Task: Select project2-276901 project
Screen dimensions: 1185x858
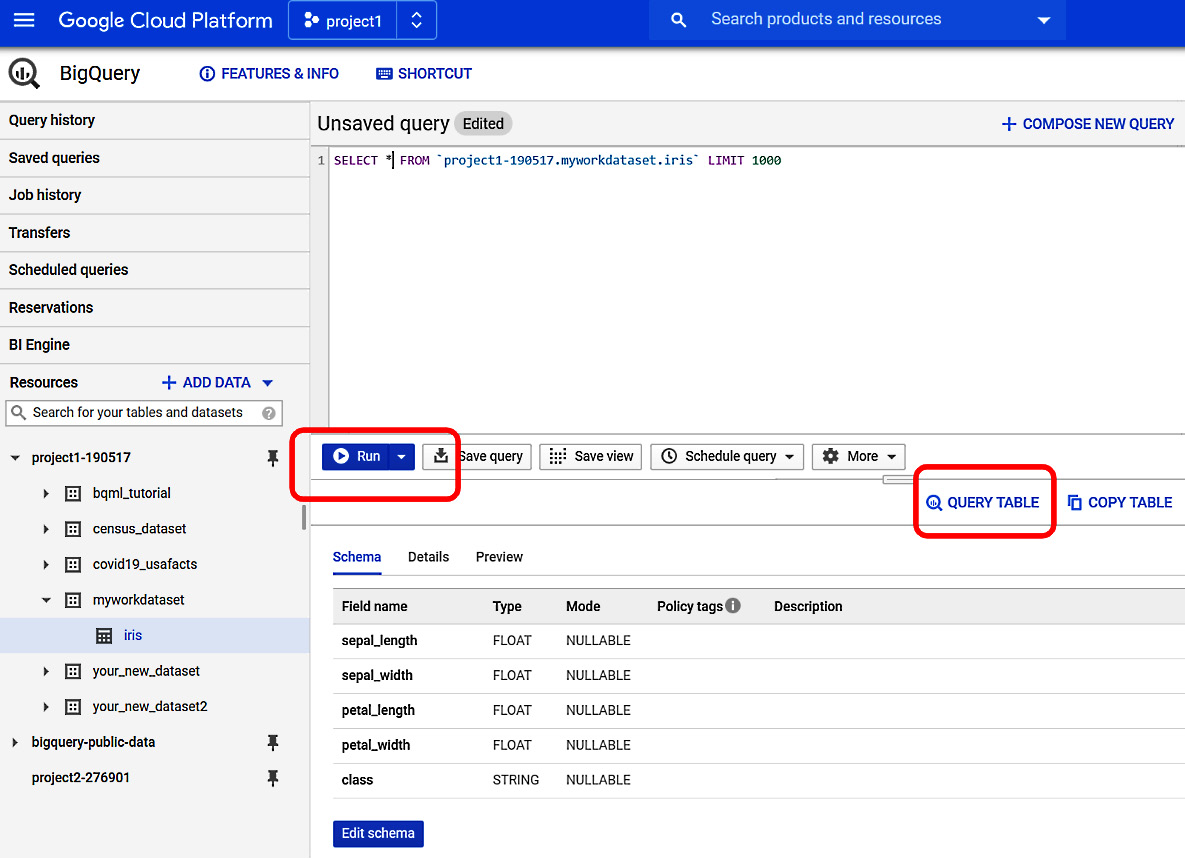Action: click(x=81, y=778)
